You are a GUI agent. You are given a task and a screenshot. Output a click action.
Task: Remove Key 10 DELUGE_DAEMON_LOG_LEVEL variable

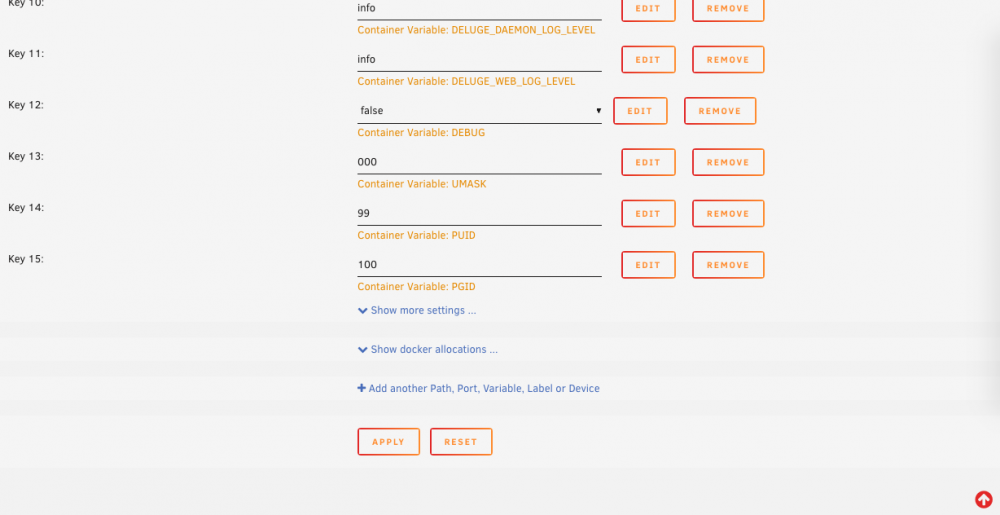click(x=728, y=8)
